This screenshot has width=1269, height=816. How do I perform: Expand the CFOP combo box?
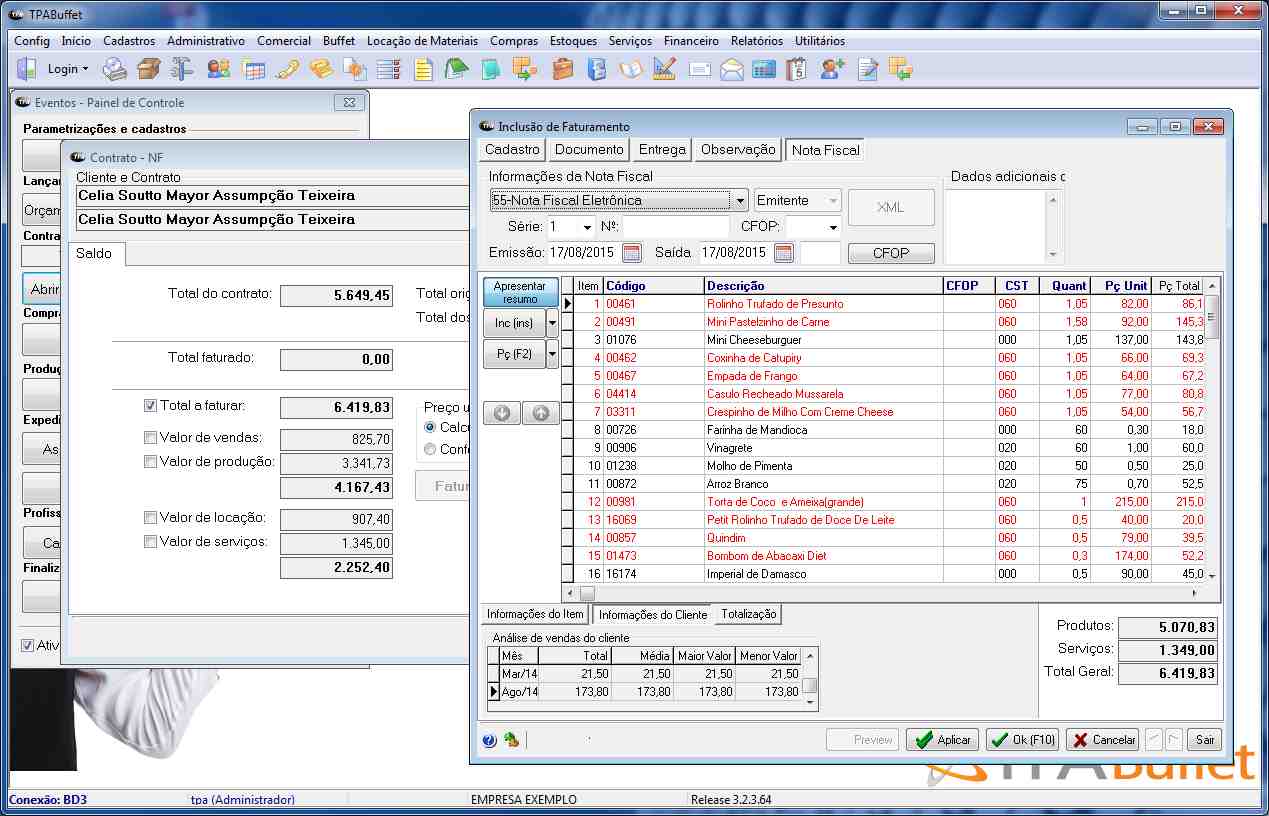(832, 227)
